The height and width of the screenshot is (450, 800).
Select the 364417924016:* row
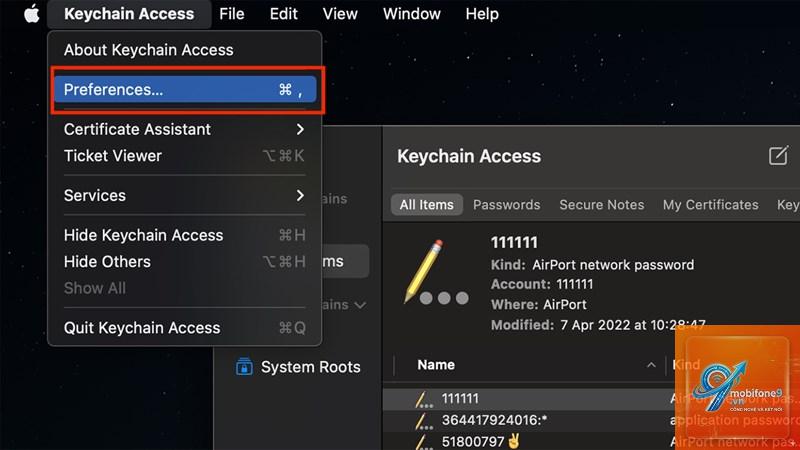591,420
